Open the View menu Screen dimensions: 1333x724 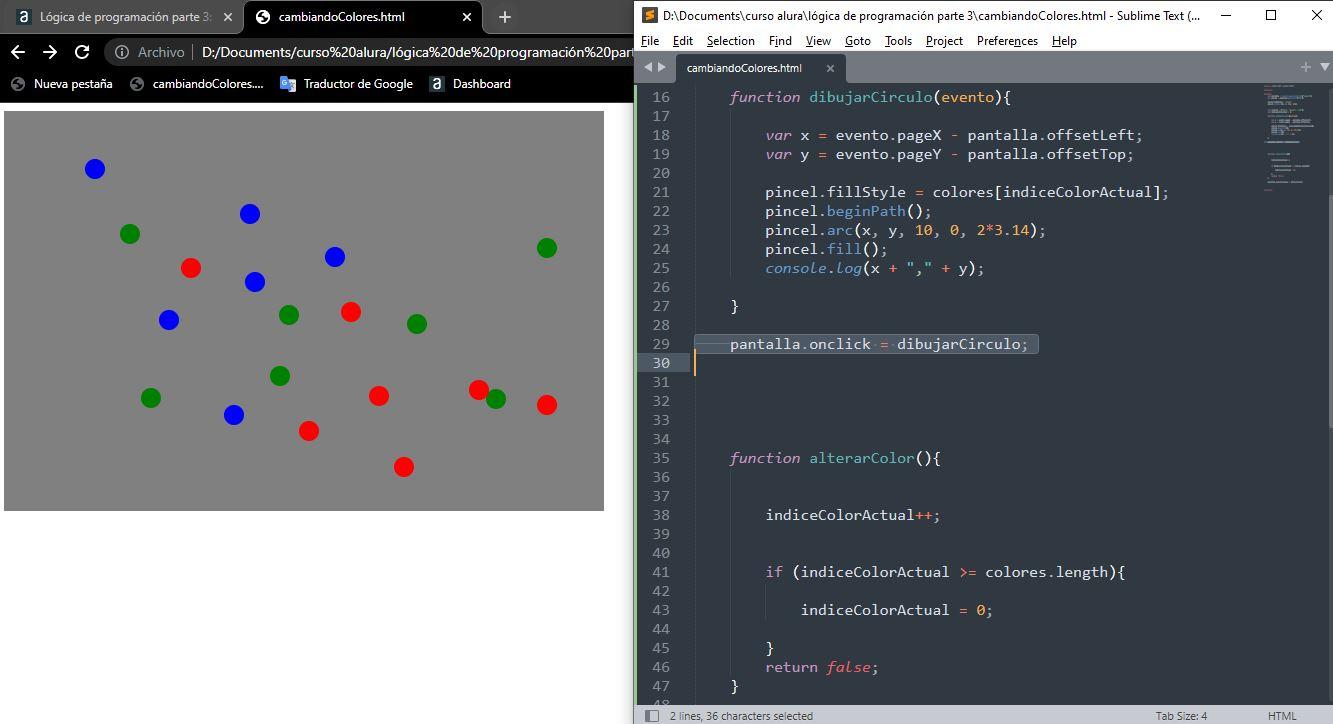818,41
